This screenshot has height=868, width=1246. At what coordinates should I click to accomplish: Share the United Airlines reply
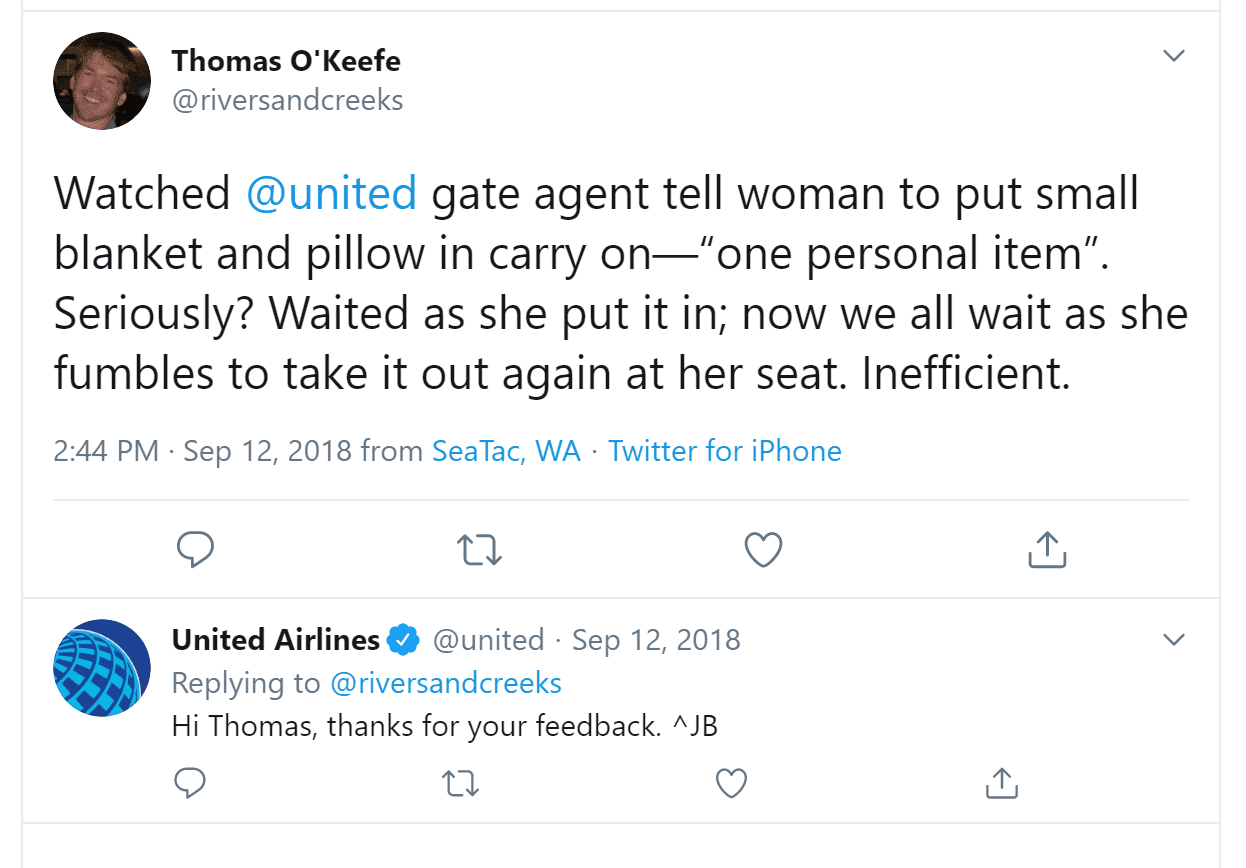1002,783
